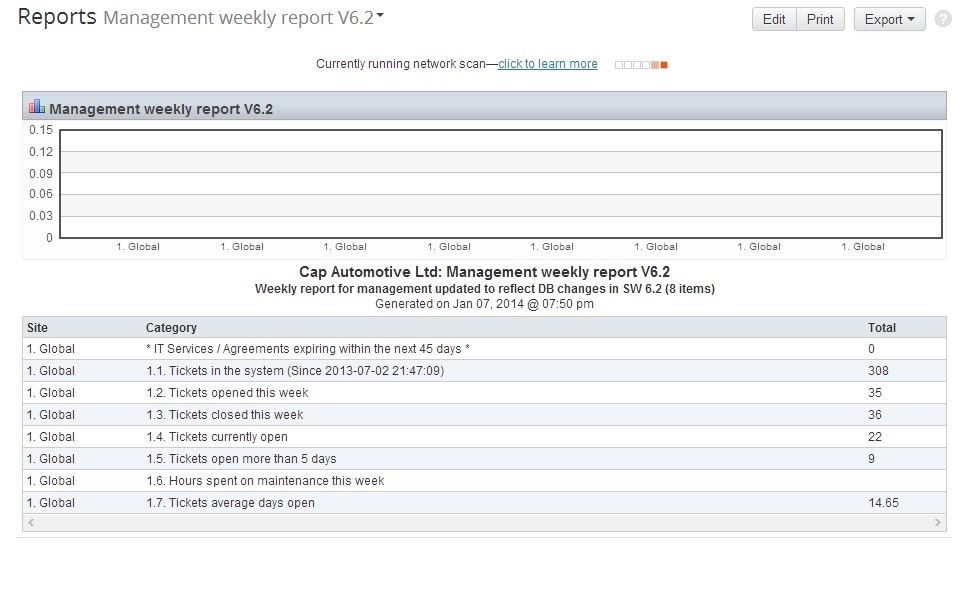
Task: Click the horizontal scrollbar below the table
Action: click(x=484, y=522)
